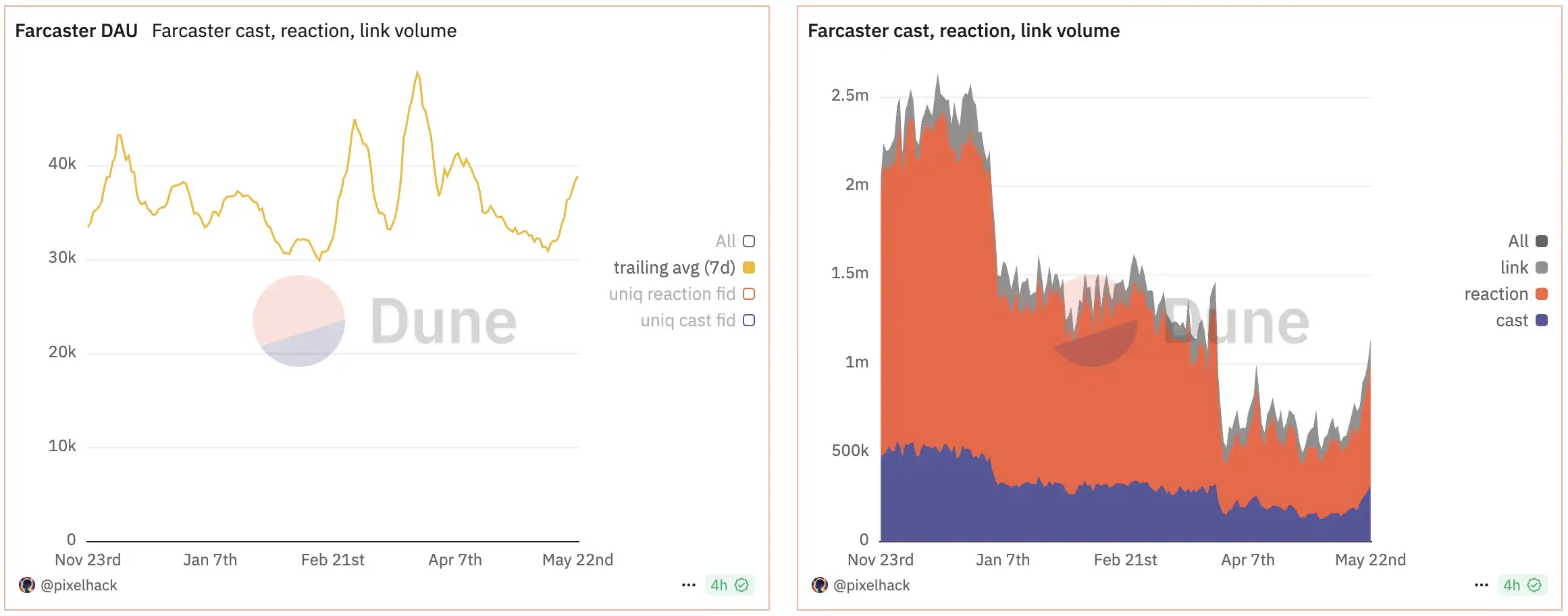Viewport: 1568px width, 616px height.
Task: Click the right chart title heading
Action: point(964,31)
